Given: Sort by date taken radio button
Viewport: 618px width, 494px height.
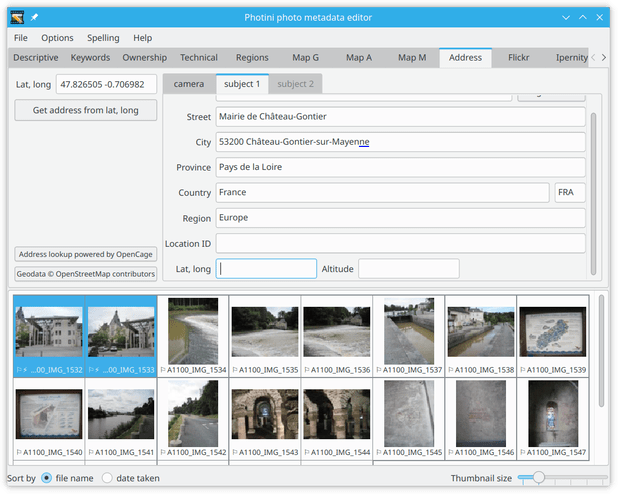Looking at the screenshot, I should pyautogui.click(x=107, y=478).
